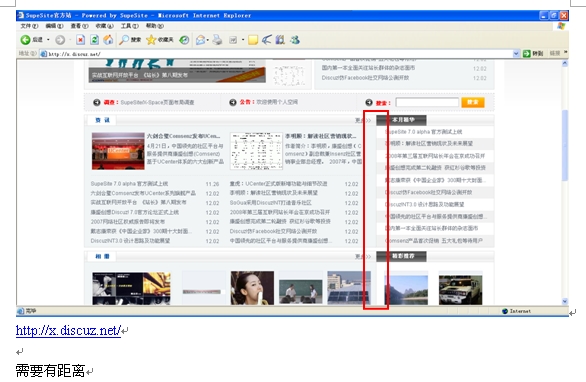Click 更多>> link in the 资讯 section
This screenshot has height=382, width=586.
click(363, 120)
